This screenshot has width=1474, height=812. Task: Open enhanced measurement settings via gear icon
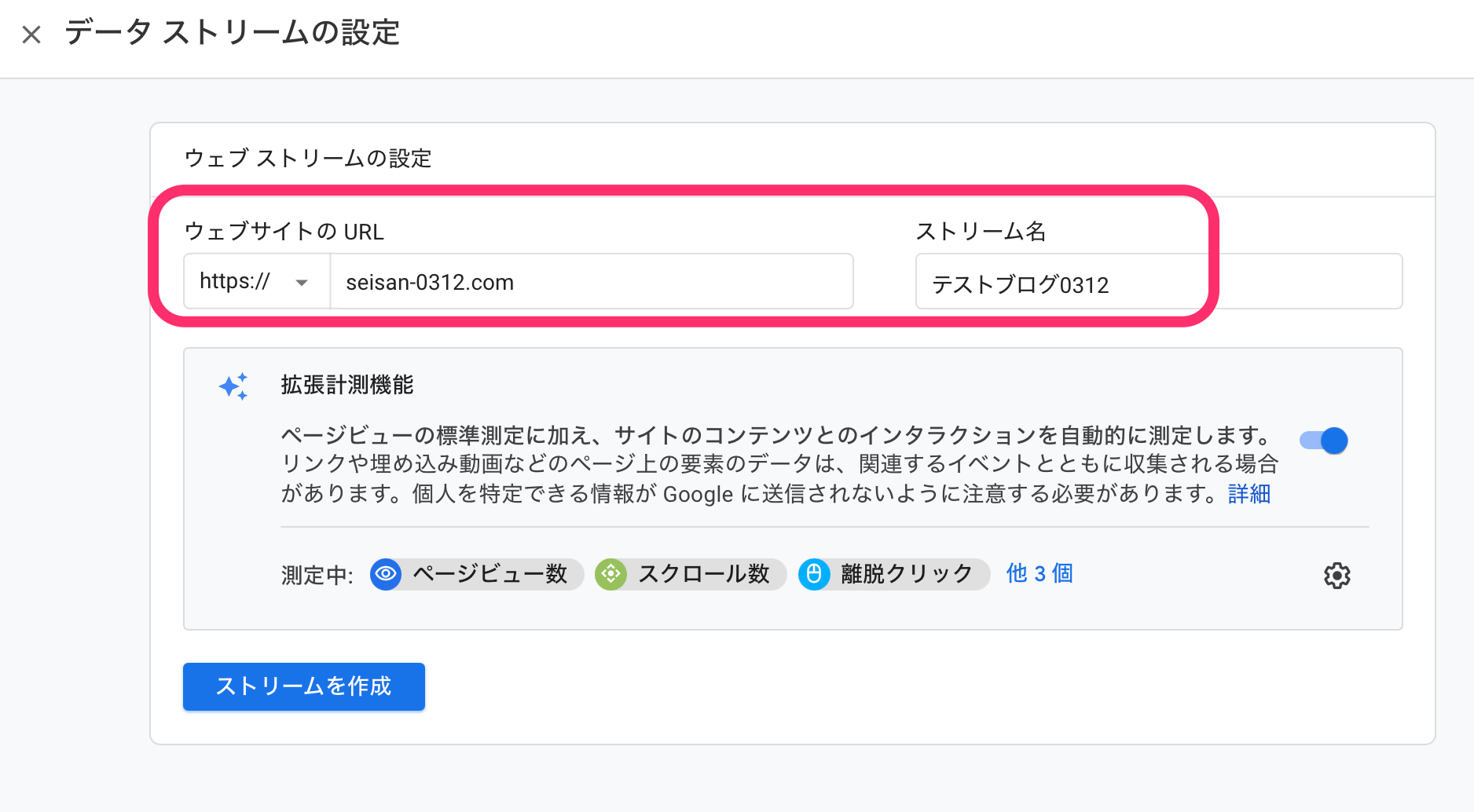1336,576
